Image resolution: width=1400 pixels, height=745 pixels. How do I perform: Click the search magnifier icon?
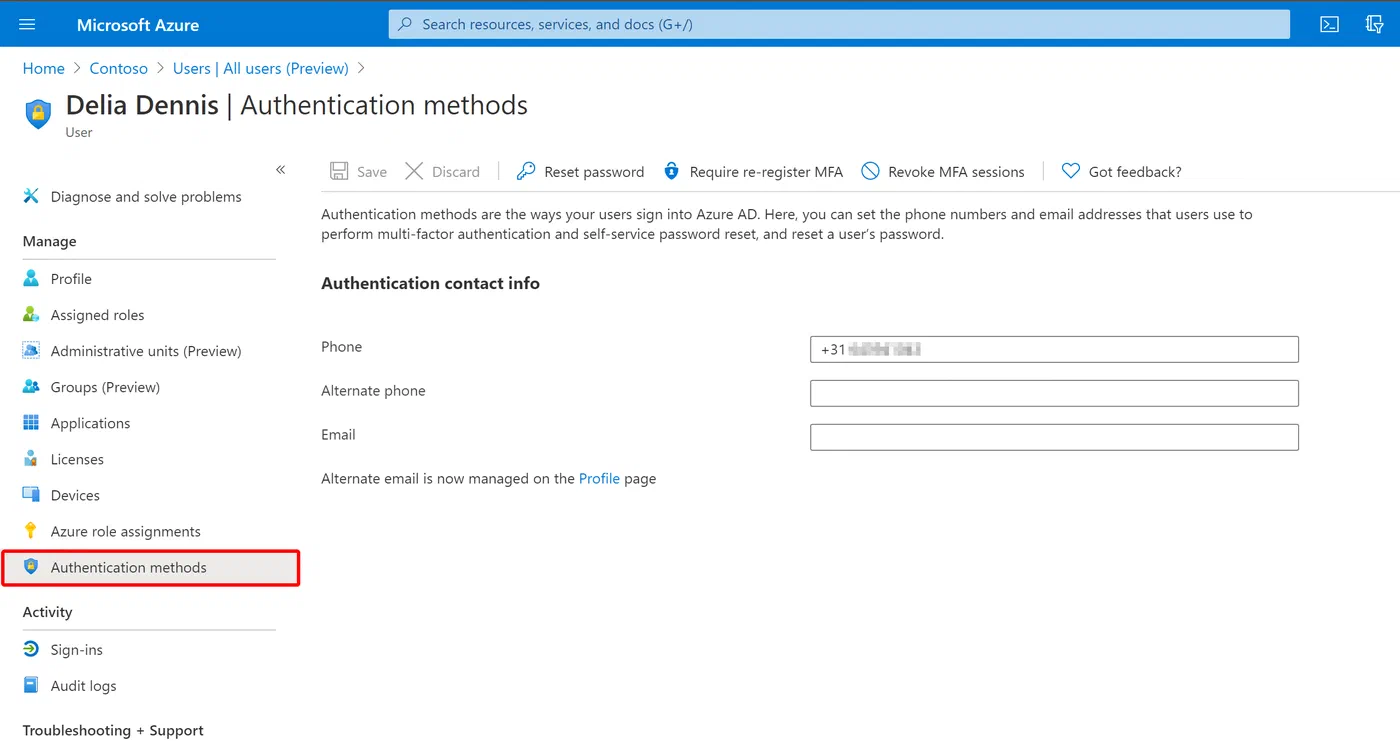(x=405, y=24)
